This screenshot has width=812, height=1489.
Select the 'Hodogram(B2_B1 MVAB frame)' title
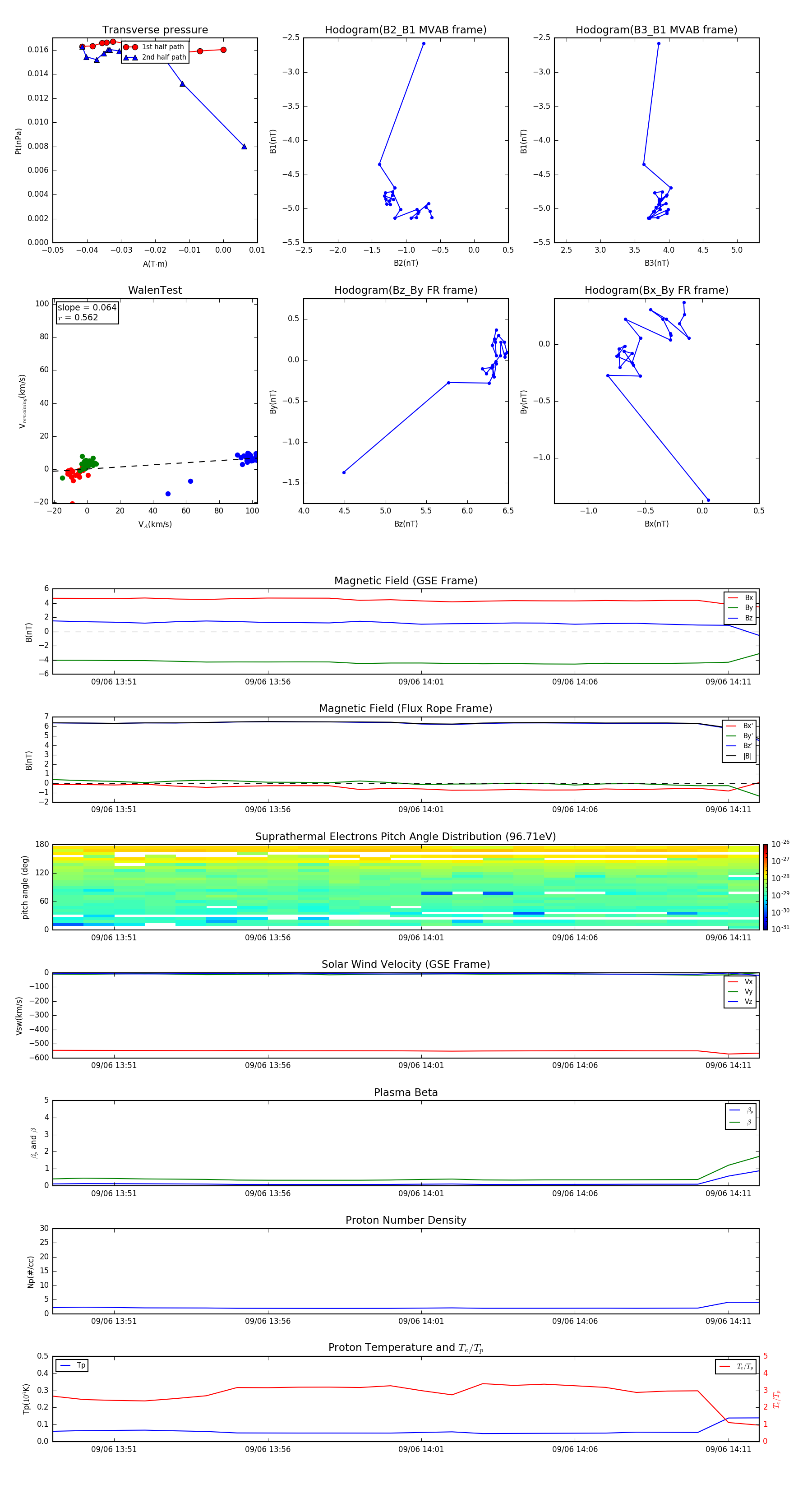pos(406,30)
